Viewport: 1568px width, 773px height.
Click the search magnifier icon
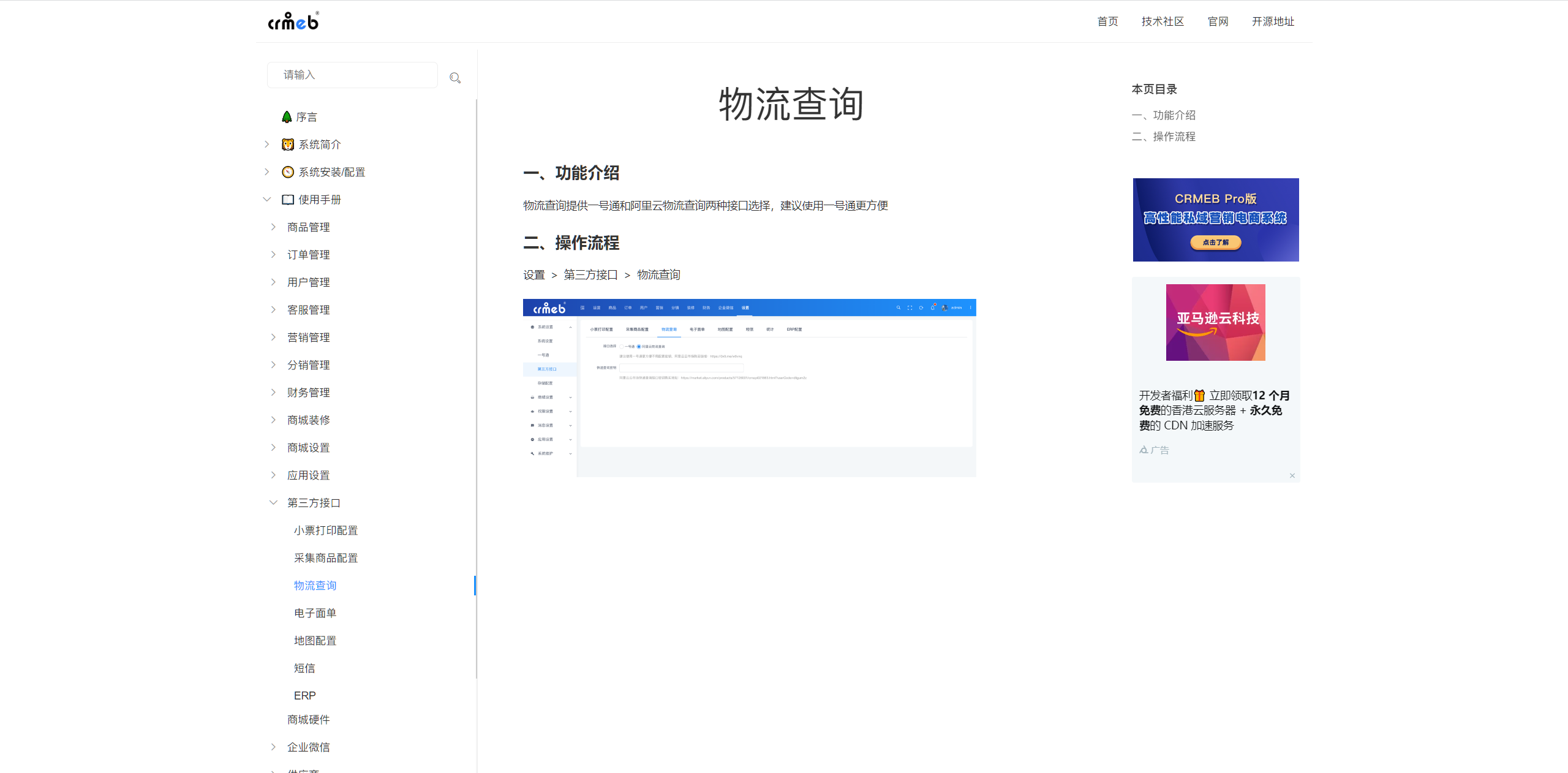[x=455, y=78]
